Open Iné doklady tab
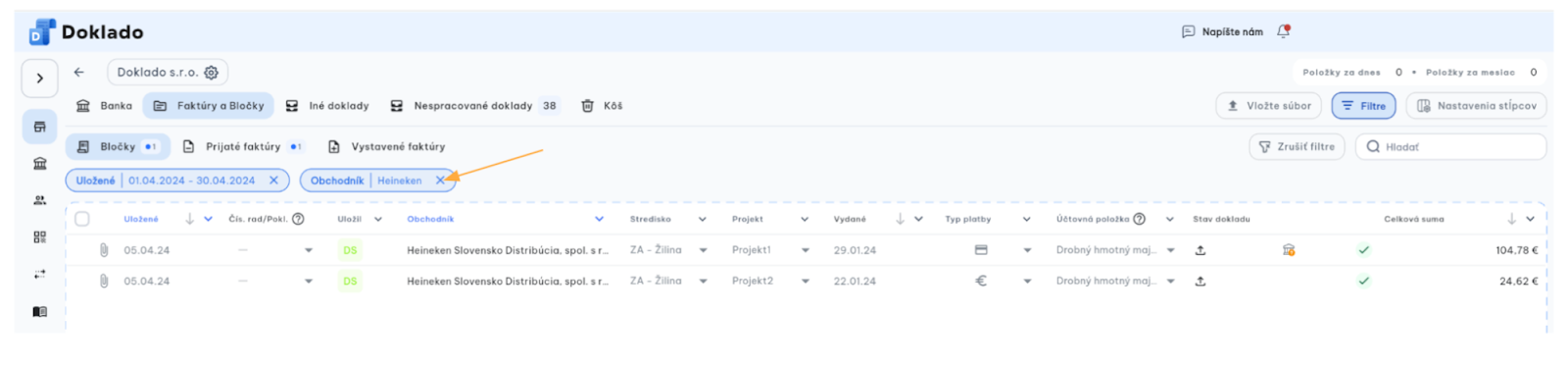This screenshot has width=1568, height=365. pos(327,106)
